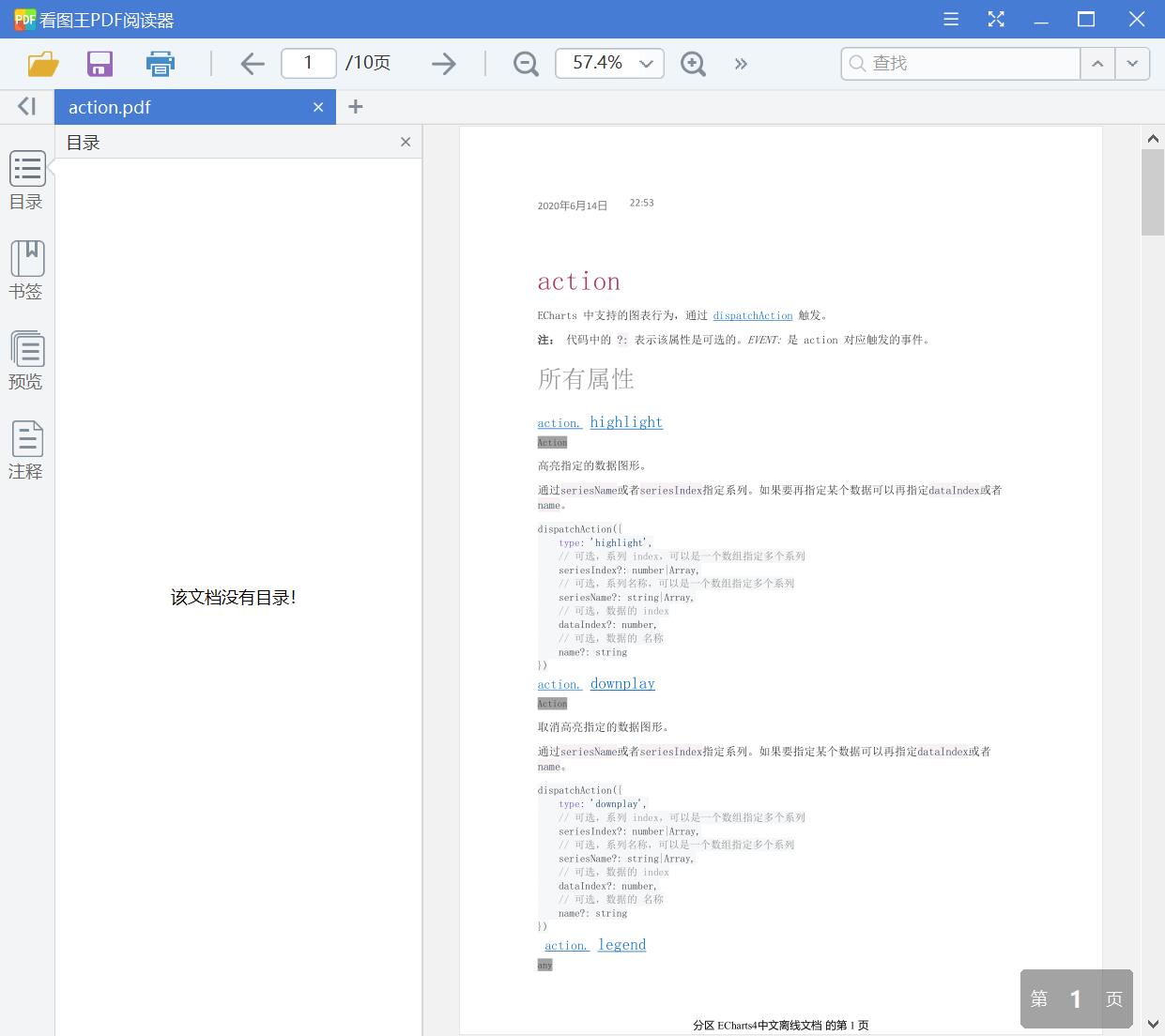Open a new tab with the plus button
This screenshot has height=1036, width=1165.
coord(355,106)
